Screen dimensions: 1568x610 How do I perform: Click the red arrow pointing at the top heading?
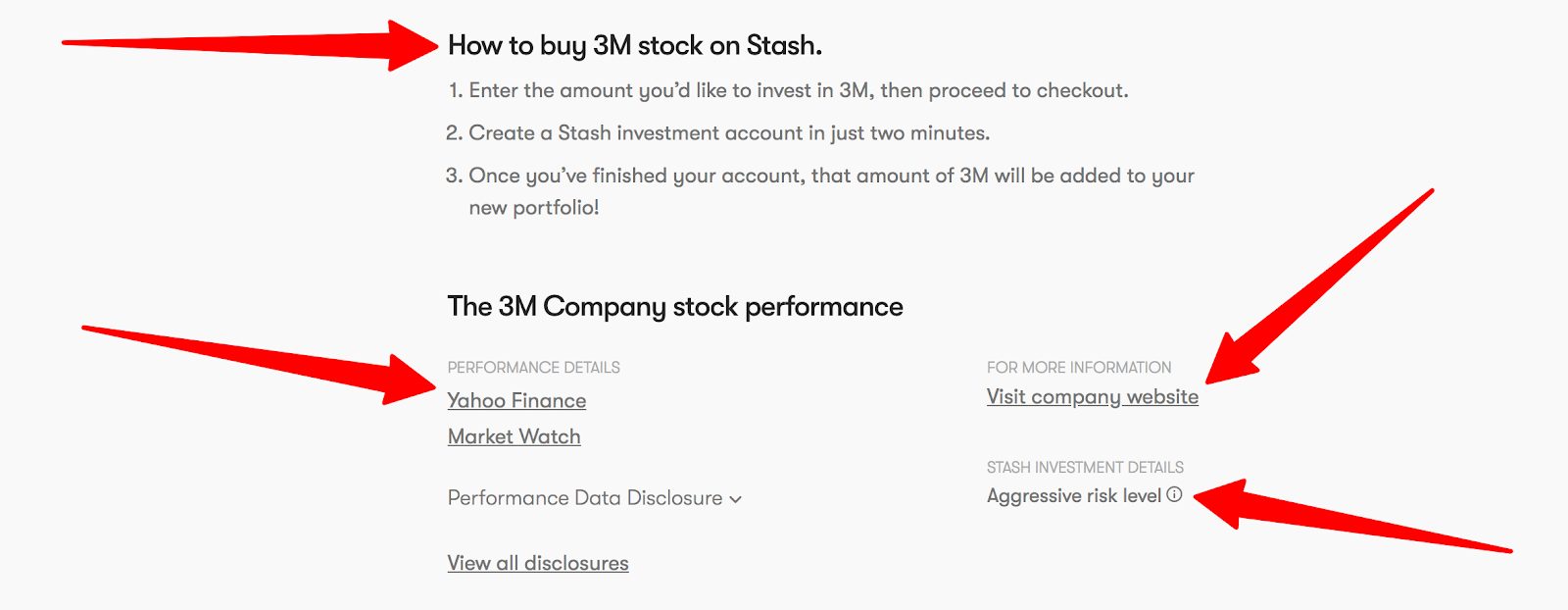(x=250, y=44)
